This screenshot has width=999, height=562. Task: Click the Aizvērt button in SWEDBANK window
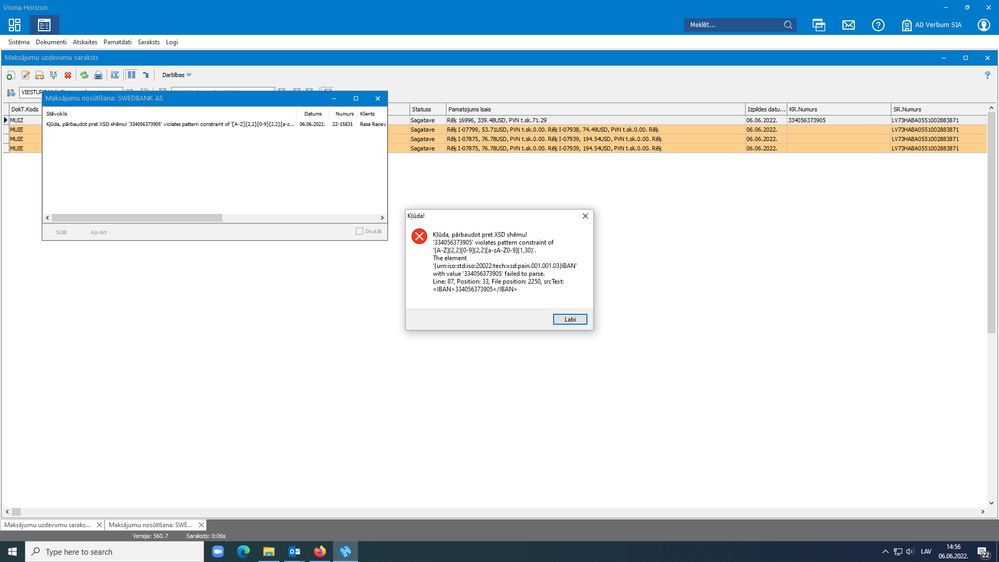point(99,233)
